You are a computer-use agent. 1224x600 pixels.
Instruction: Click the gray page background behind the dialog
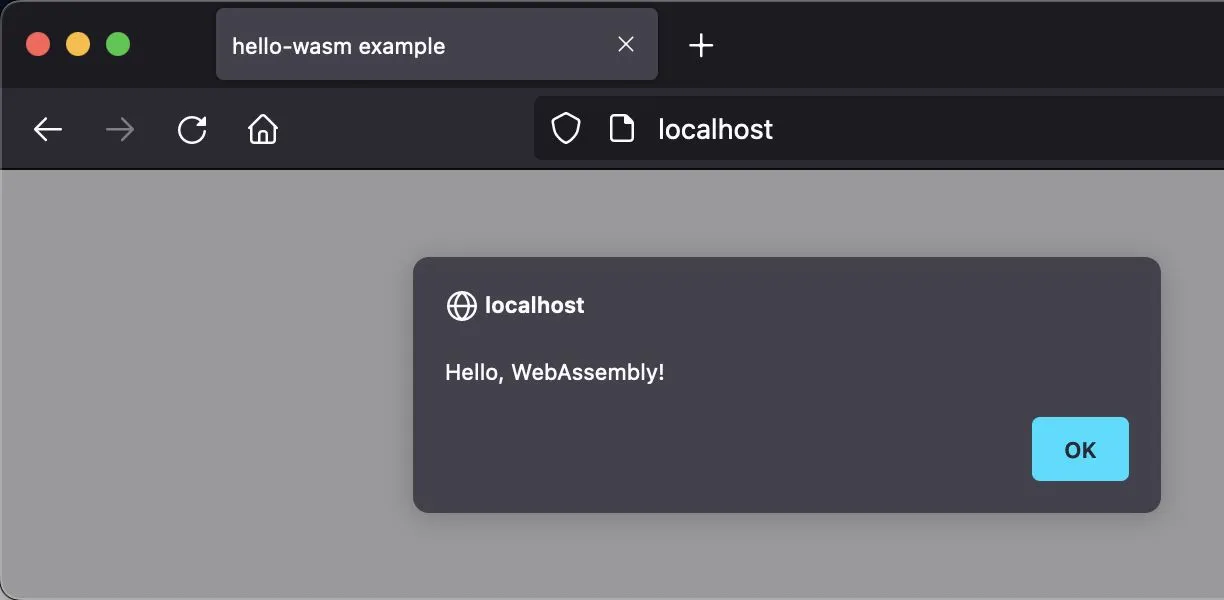(200, 400)
